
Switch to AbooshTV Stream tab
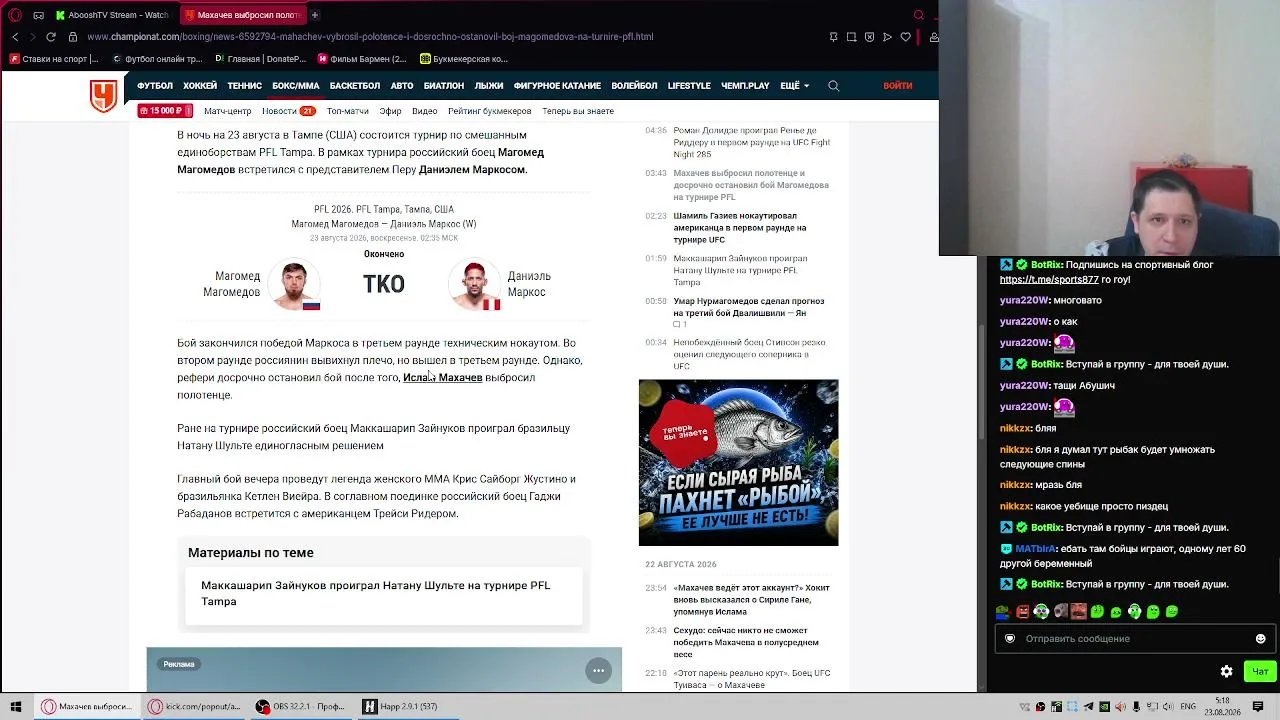(x=113, y=15)
